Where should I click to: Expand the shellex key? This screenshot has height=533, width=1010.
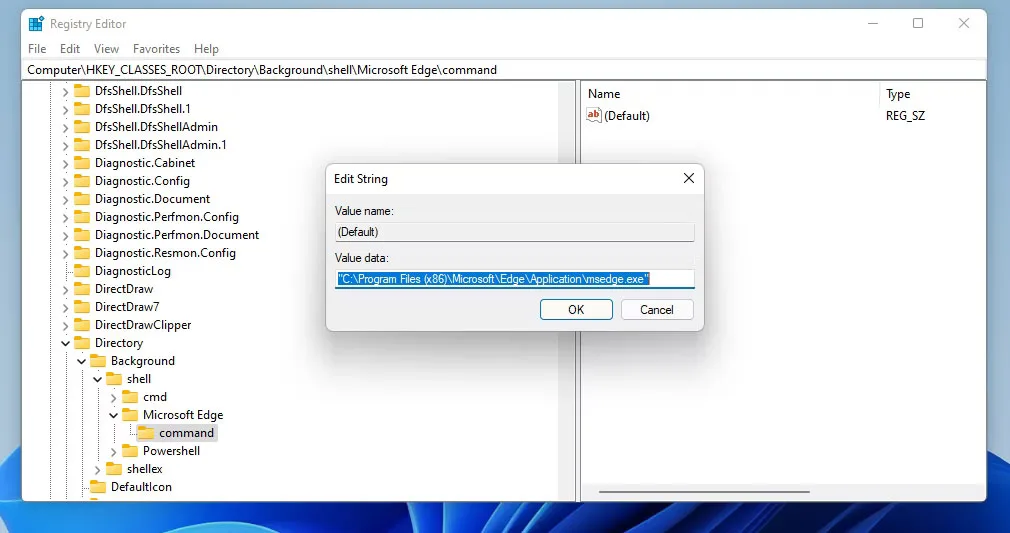[97, 470]
